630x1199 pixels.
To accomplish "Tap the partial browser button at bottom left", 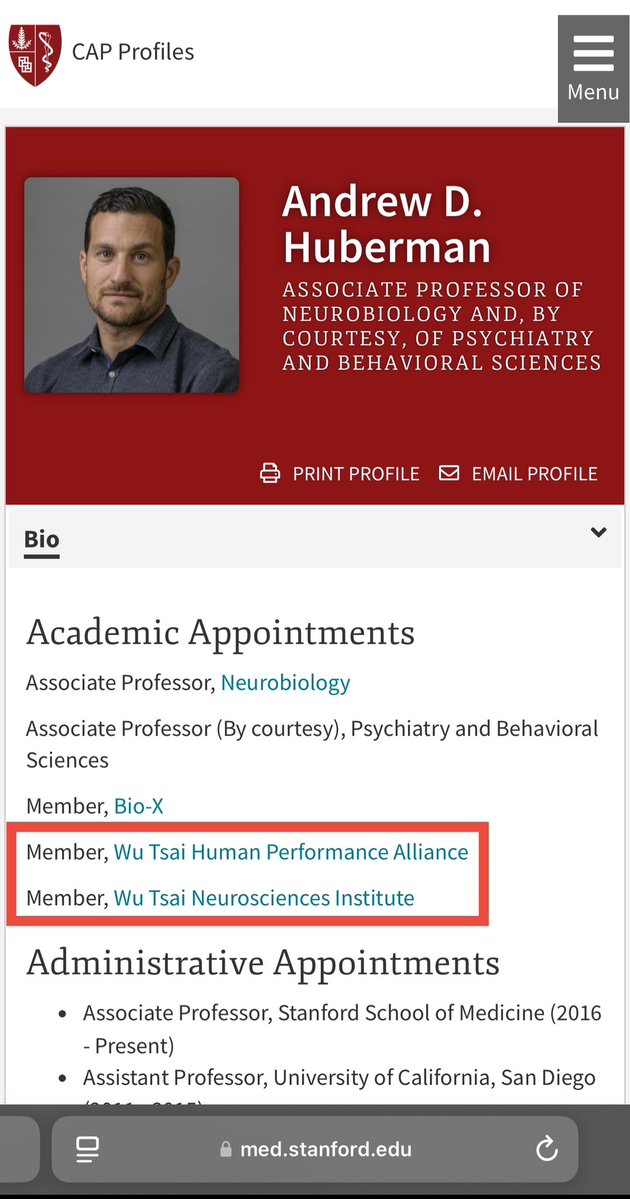I will [18, 1150].
